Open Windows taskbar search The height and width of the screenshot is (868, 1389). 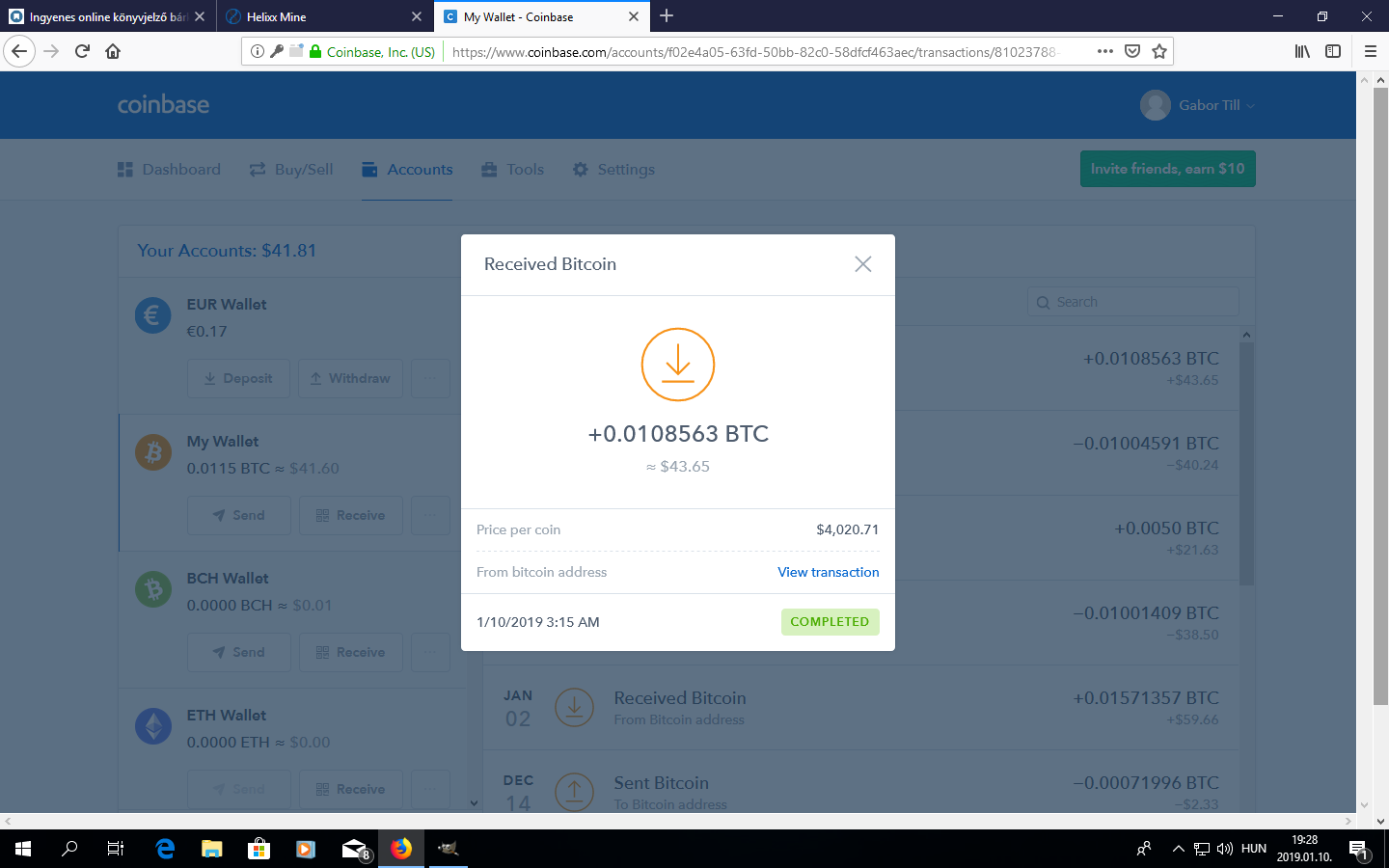pyautogui.click(x=69, y=849)
